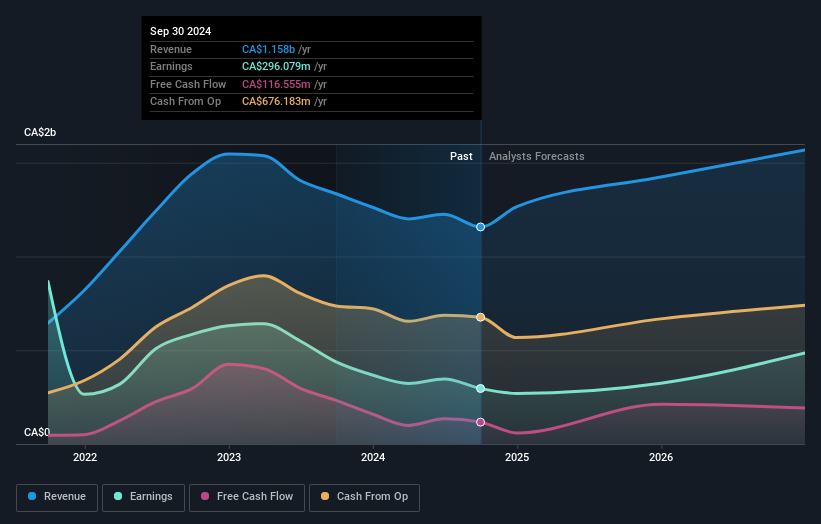Click the tooltip Cash From Op row label
The width and height of the screenshot is (821, 524).
pos(185,102)
